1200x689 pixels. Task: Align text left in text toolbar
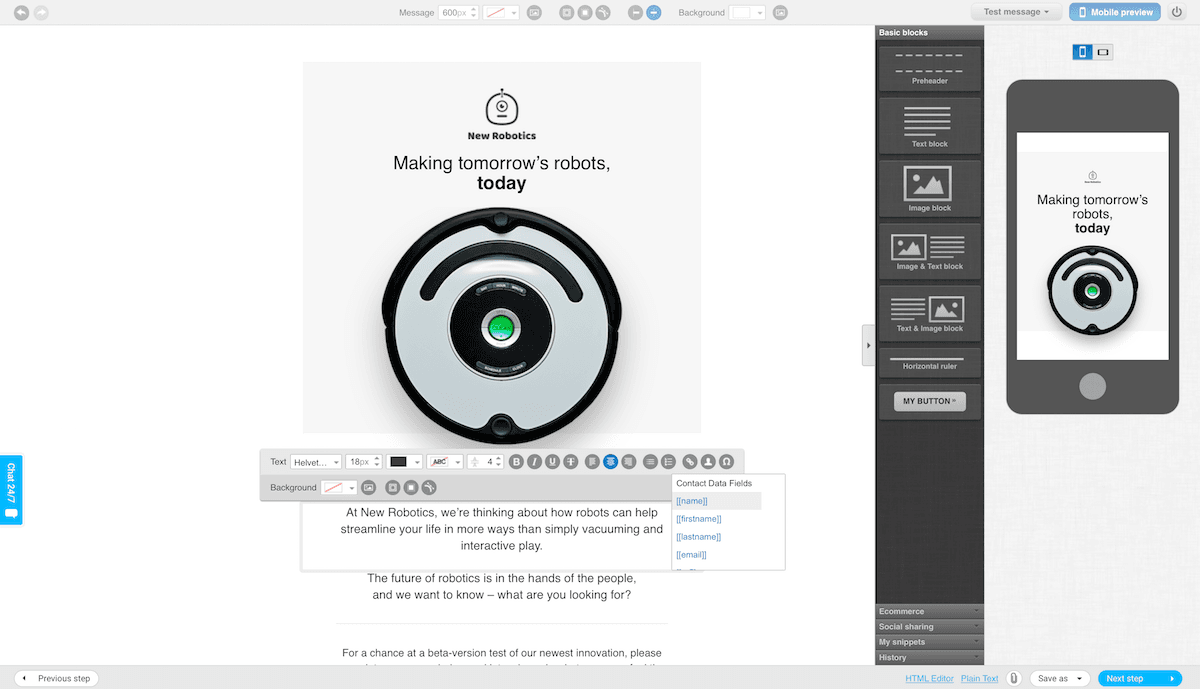coord(593,462)
